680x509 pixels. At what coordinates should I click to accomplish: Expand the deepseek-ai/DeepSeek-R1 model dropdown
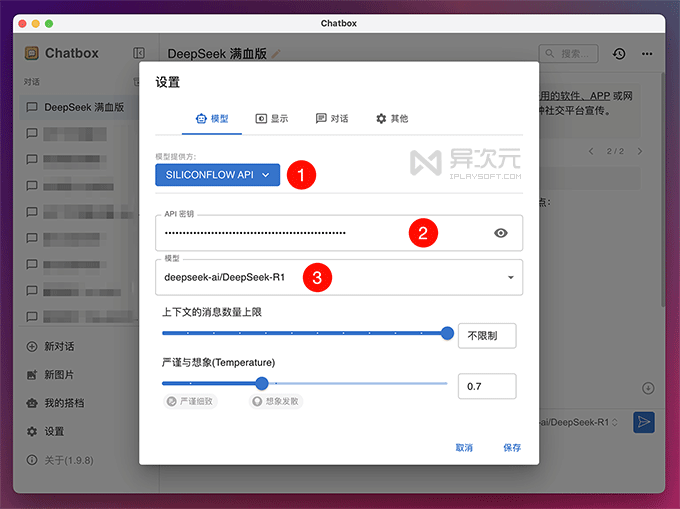coord(339,277)
